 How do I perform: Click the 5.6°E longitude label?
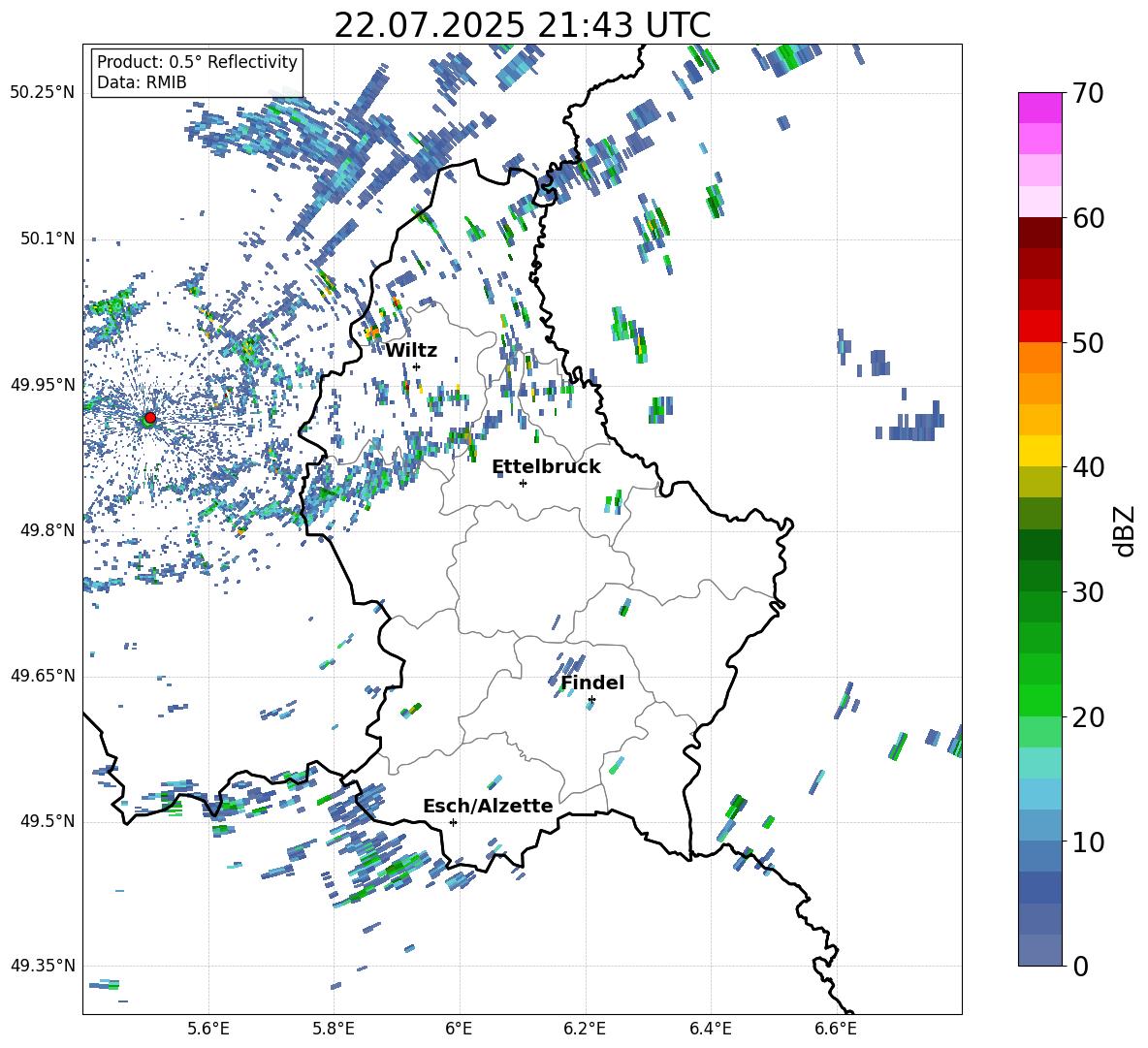pyautogui.click(x=208, y=1029)
